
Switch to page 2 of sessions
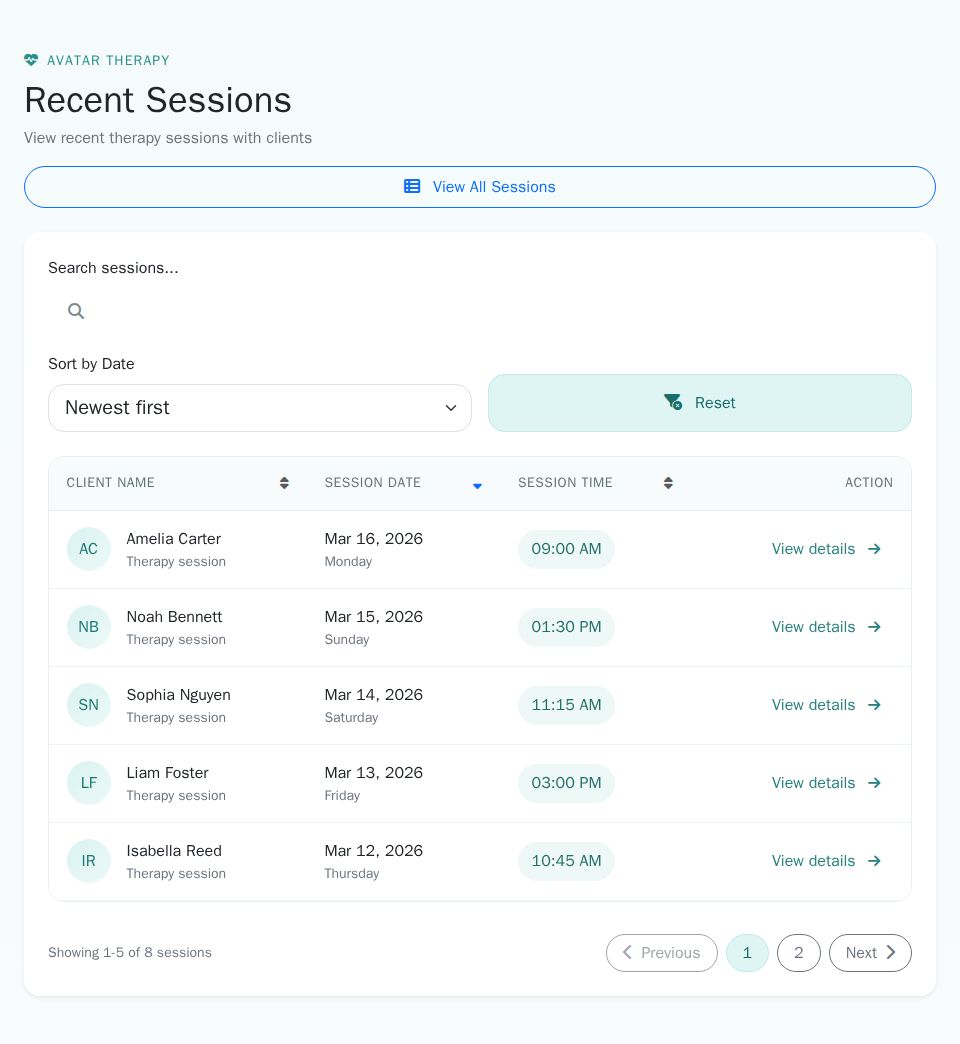[x=798, y=952]
